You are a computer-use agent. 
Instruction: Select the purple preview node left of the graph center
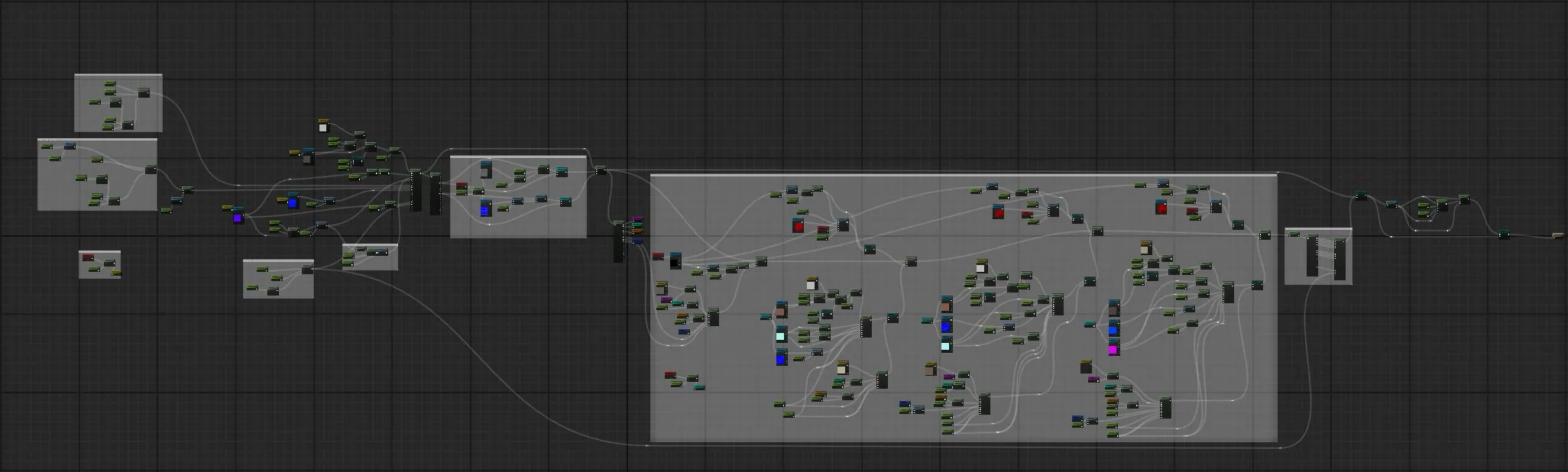tap(238, 216)
